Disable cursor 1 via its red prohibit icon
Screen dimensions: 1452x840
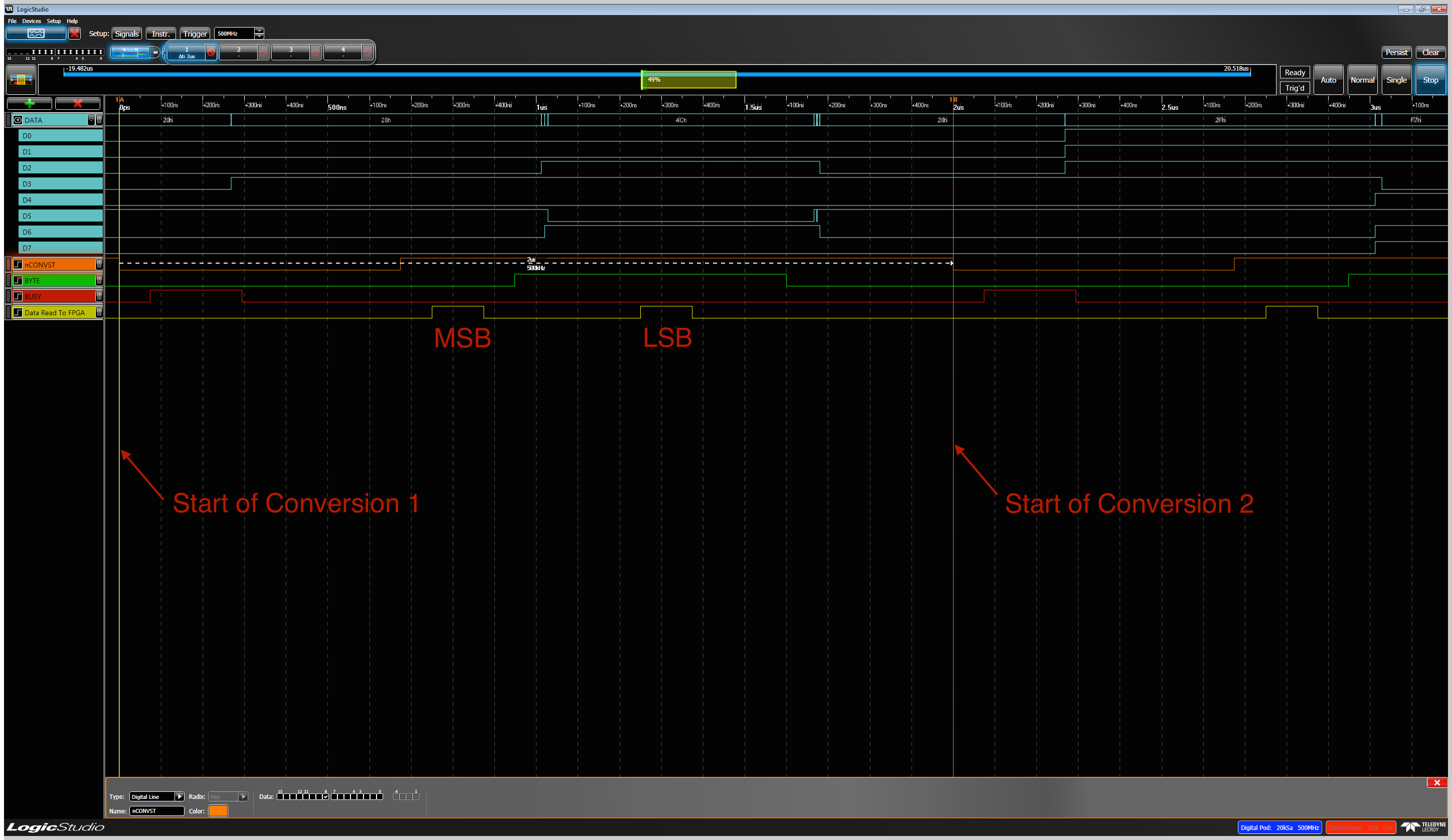pos(211,53)
